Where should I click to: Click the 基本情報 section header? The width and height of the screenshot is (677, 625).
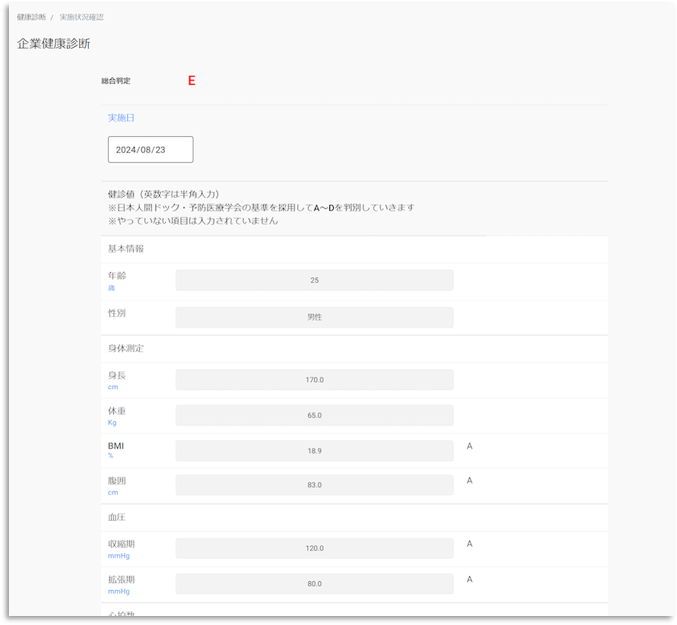pos(126,248)
